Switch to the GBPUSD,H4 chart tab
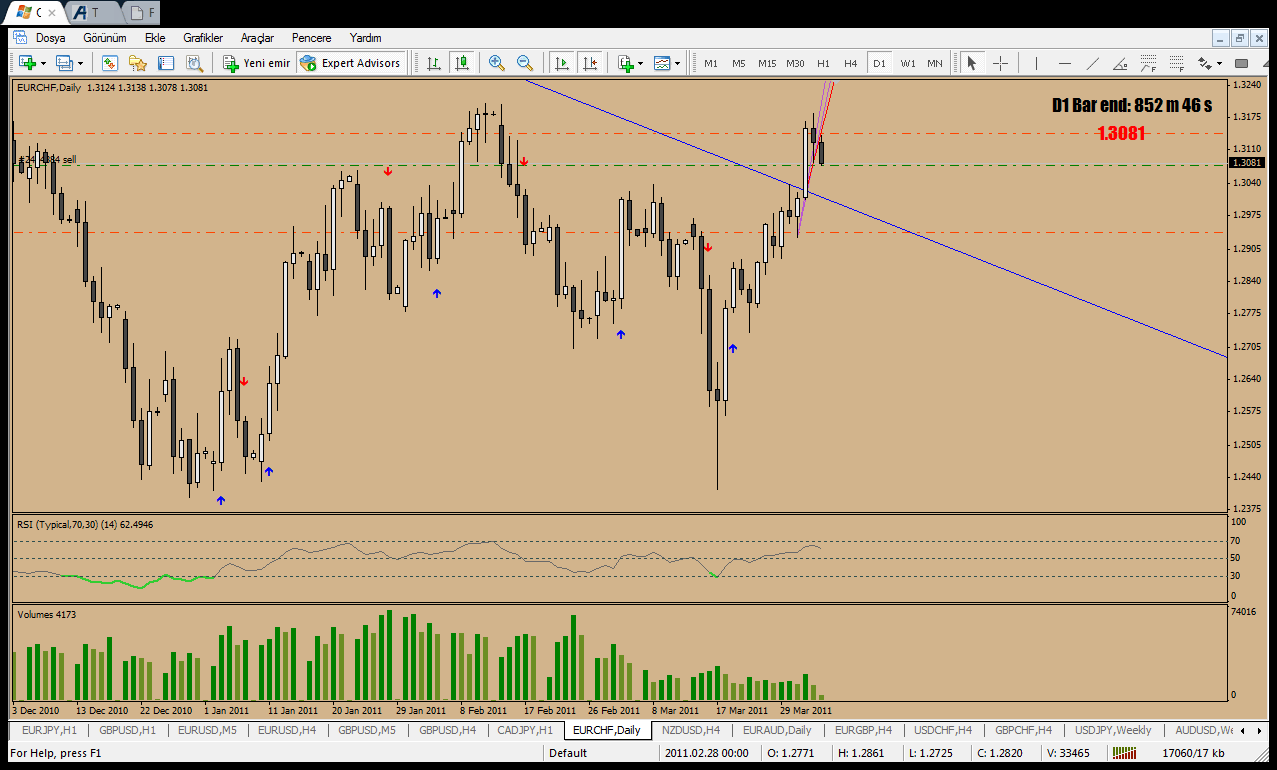 (x=447, y=730)
